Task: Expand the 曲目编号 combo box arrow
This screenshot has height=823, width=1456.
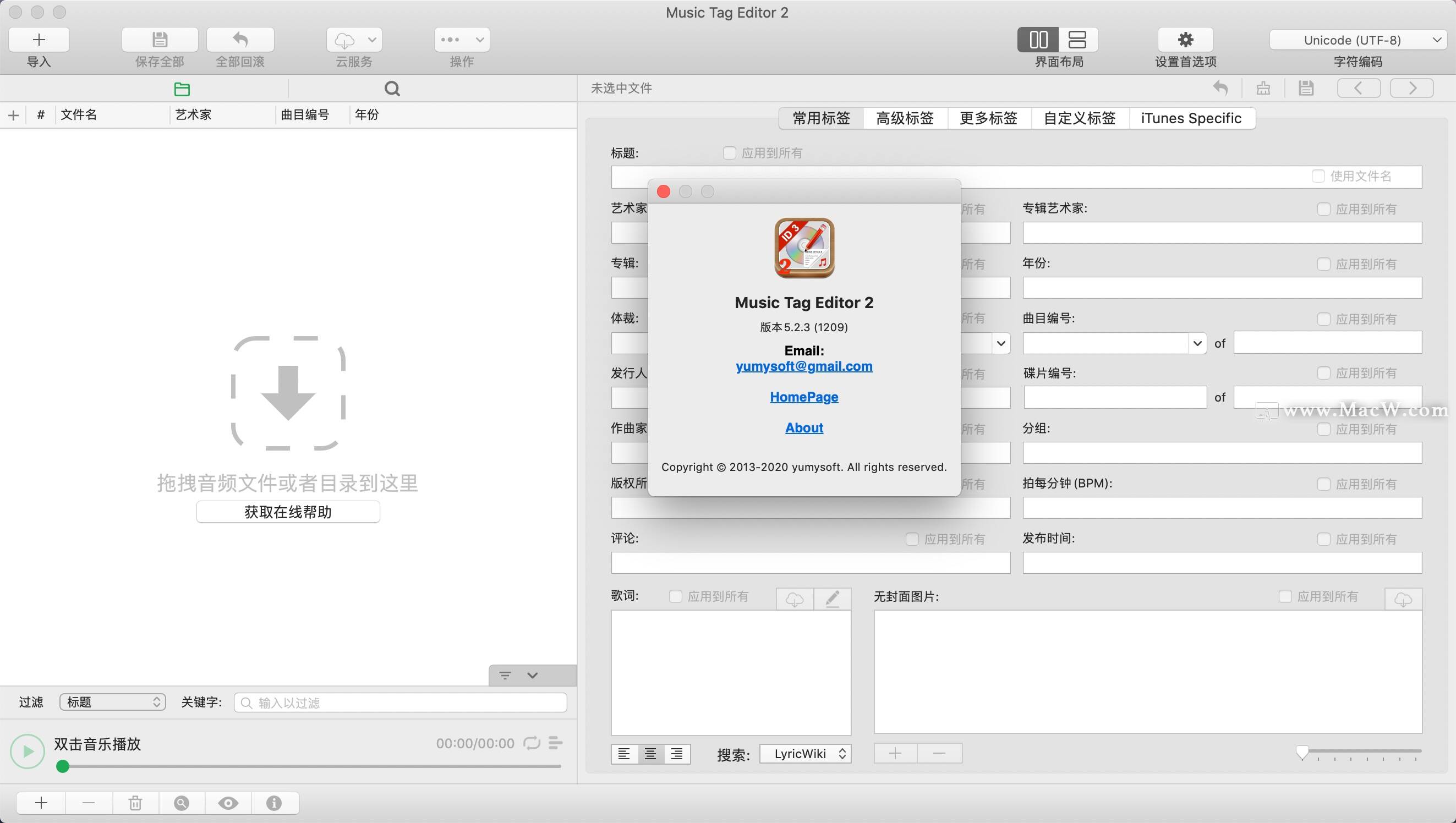Action: tap(1197, 343)
